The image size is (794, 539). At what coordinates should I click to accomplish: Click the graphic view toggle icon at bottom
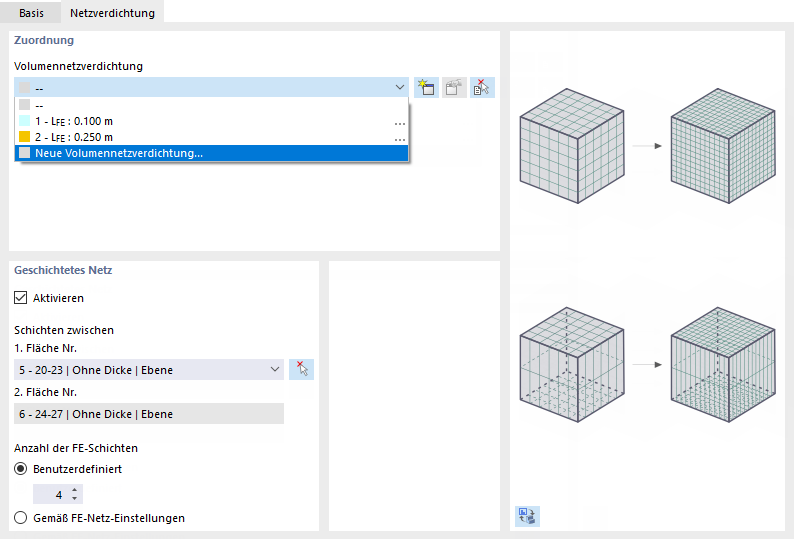(x=526, y=516)
